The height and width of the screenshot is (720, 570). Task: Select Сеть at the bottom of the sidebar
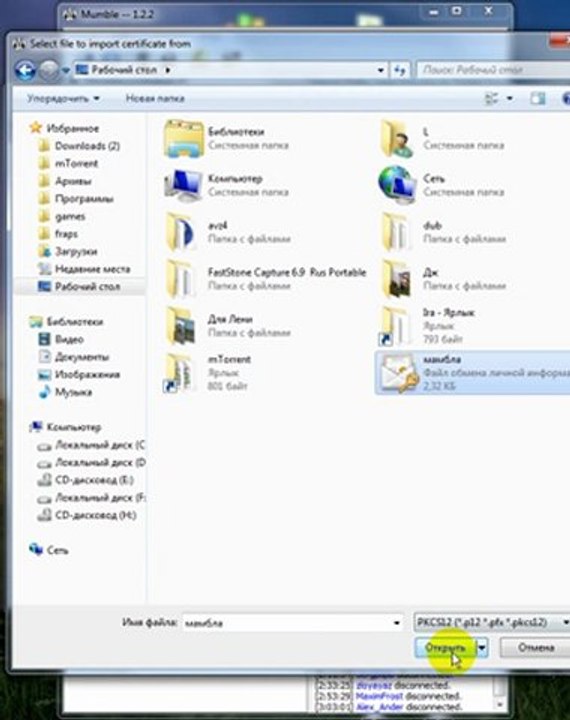click(49, 550)
